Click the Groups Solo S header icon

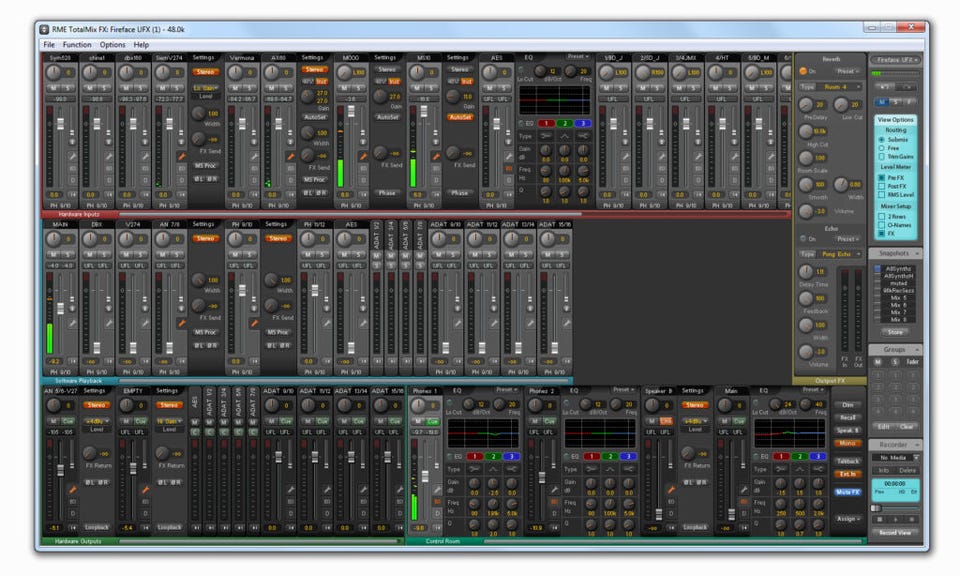[894, 362]
